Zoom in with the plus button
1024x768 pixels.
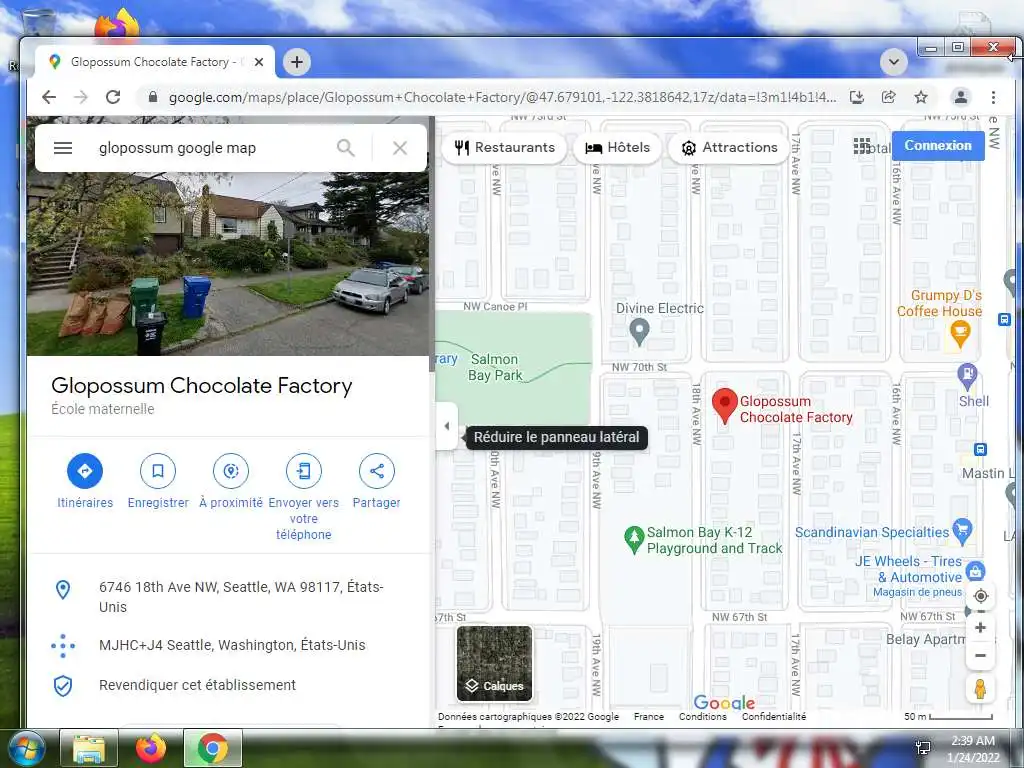[x=980, y=628]
